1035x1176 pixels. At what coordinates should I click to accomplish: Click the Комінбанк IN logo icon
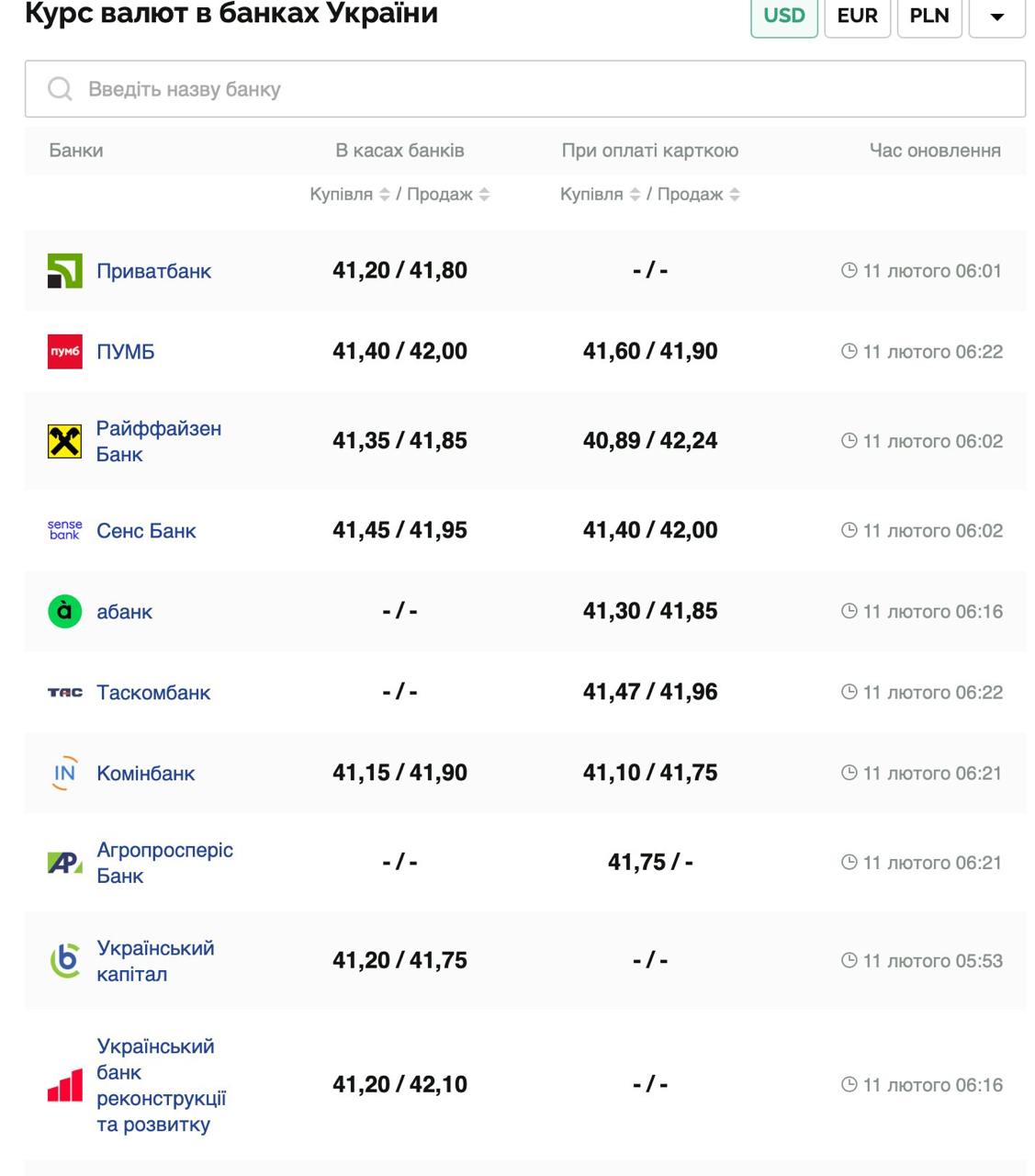(64, 773)
